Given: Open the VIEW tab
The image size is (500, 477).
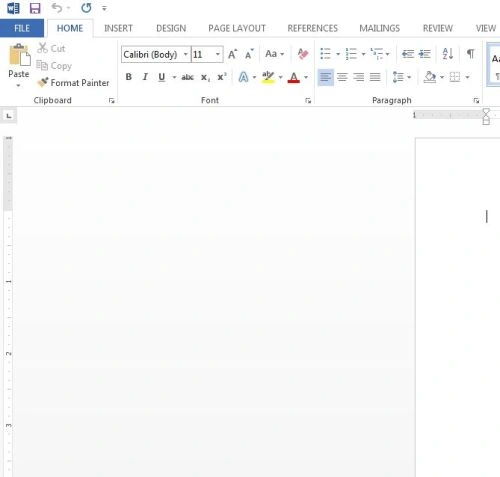Looking at the screenshot, I should pyautogui.click(x=486, y=28).
